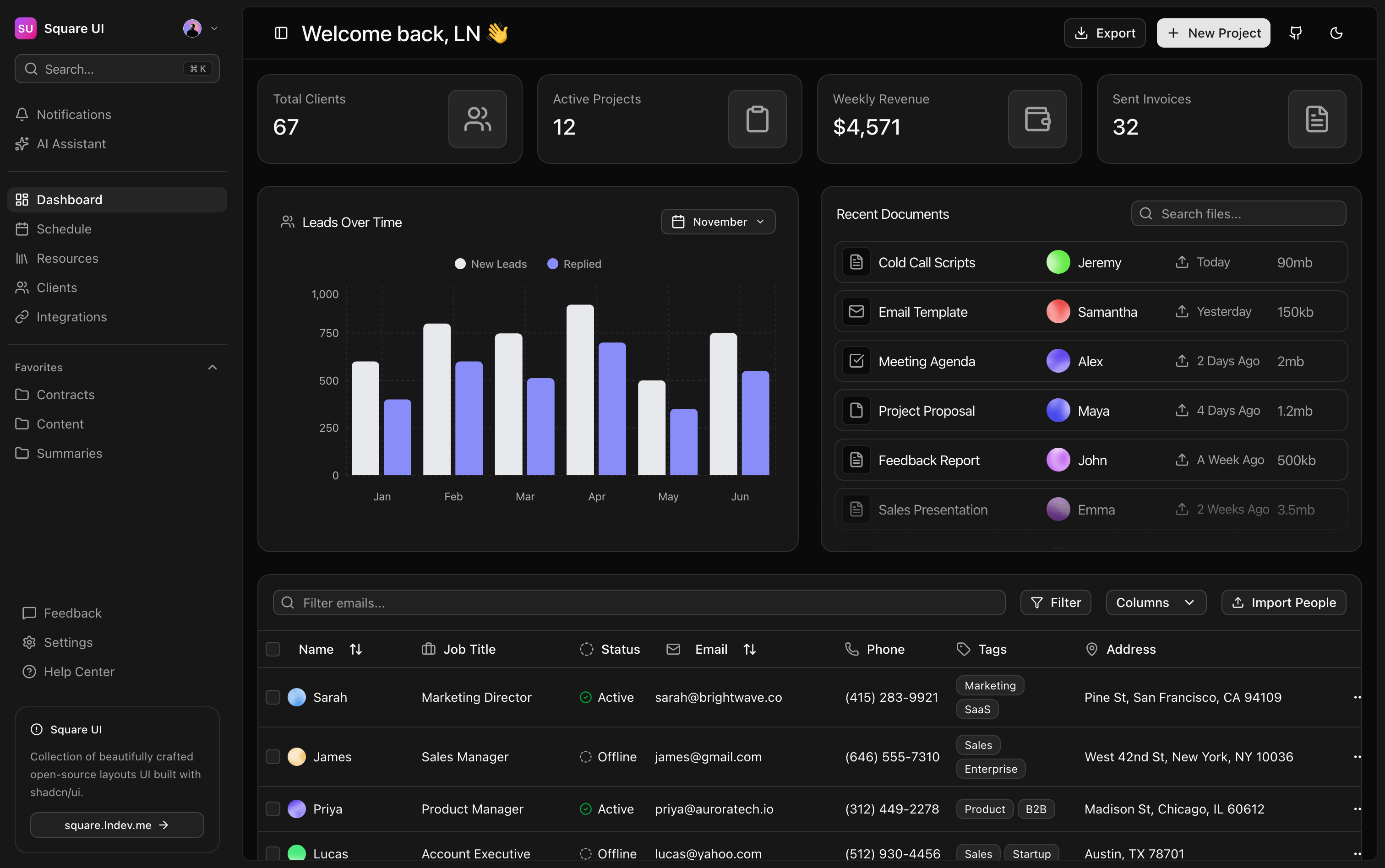The height and width of the screenshot is (868, 1385).
Task: Open Sarah's row more-options dots
Action: coord(1357,697)
